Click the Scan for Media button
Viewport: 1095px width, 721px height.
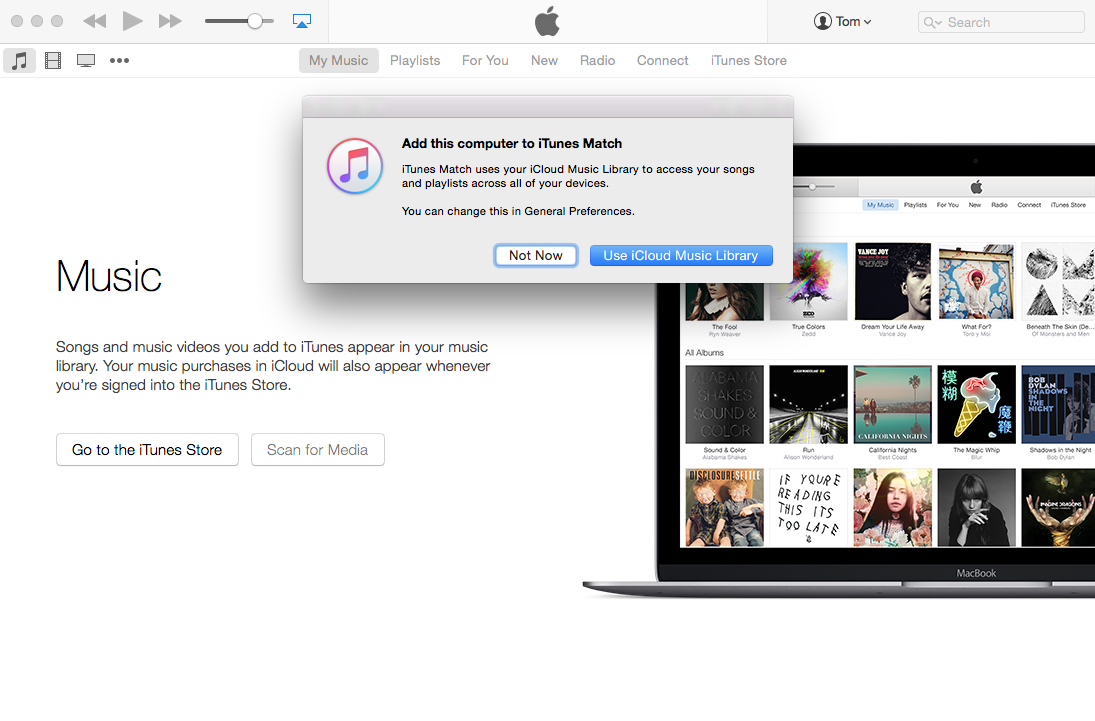[318, 449]
